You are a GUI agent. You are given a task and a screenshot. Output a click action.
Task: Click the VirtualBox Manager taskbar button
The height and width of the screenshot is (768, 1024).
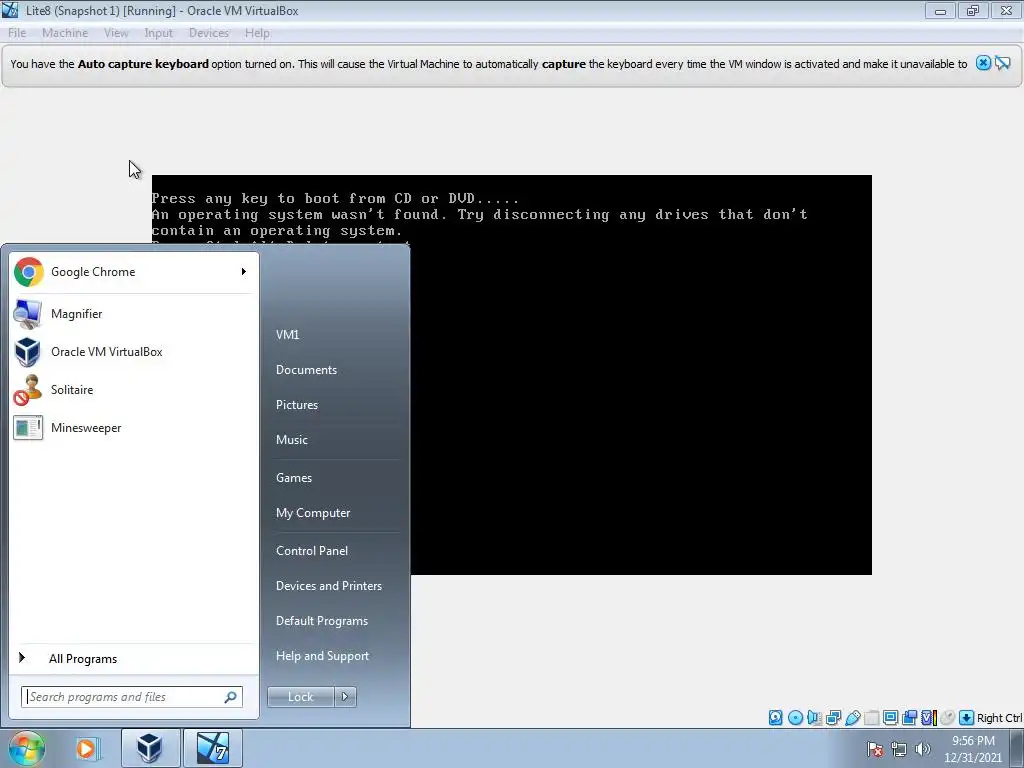(150, 748)
